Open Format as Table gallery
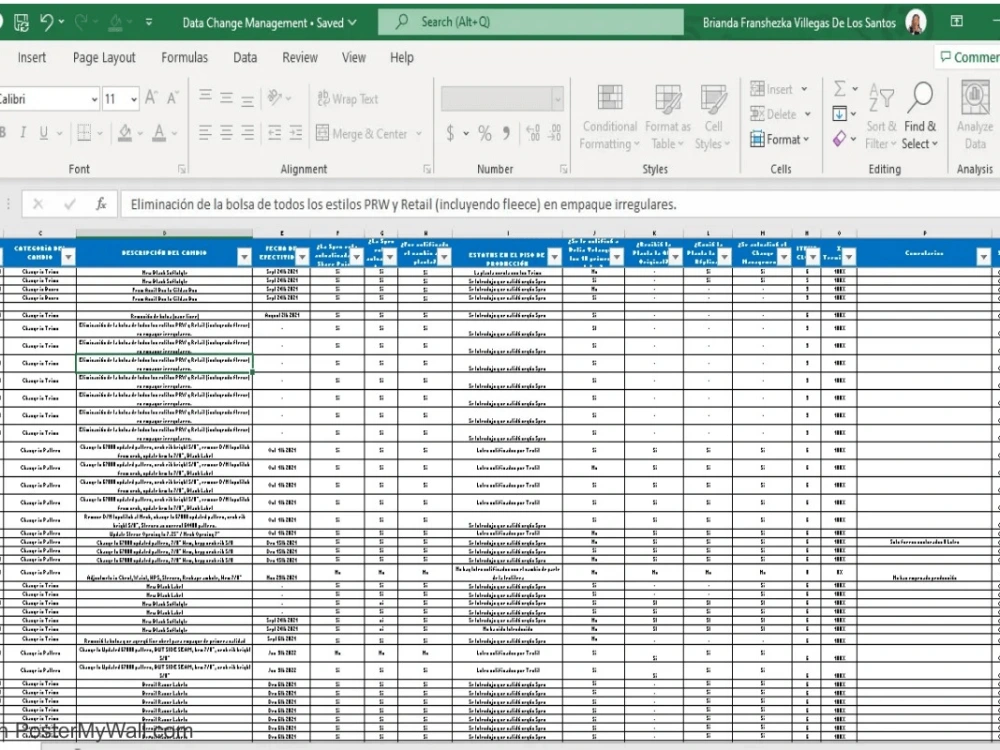1000x750 pixels. click(668, 117)
